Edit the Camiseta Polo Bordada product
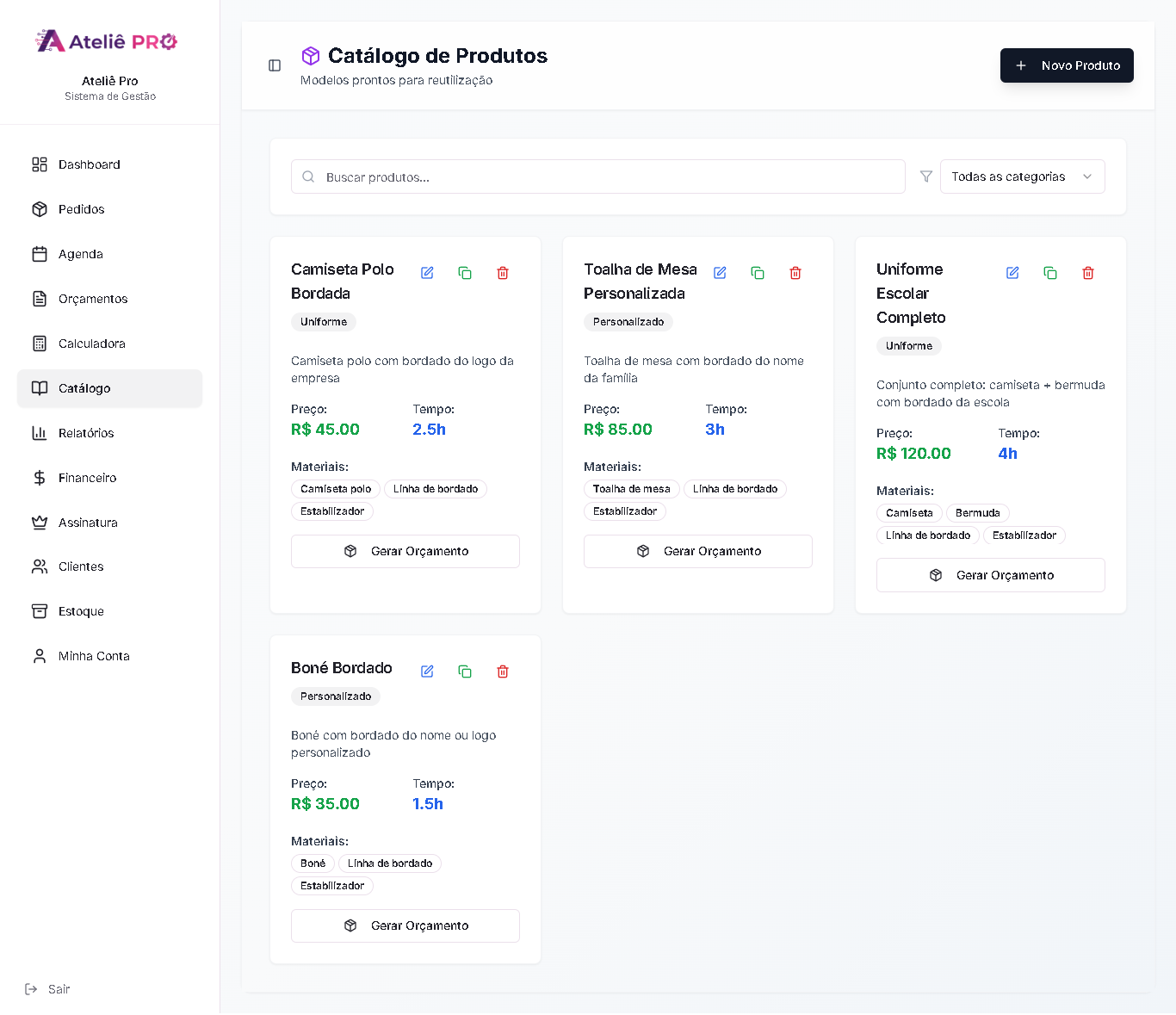 click(427, 273)
